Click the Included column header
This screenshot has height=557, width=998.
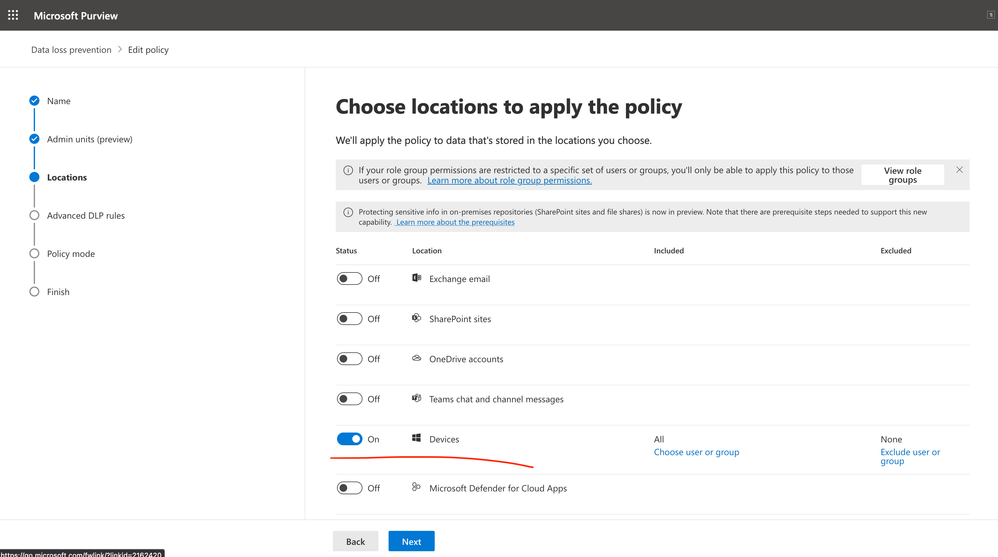(669, 251)
